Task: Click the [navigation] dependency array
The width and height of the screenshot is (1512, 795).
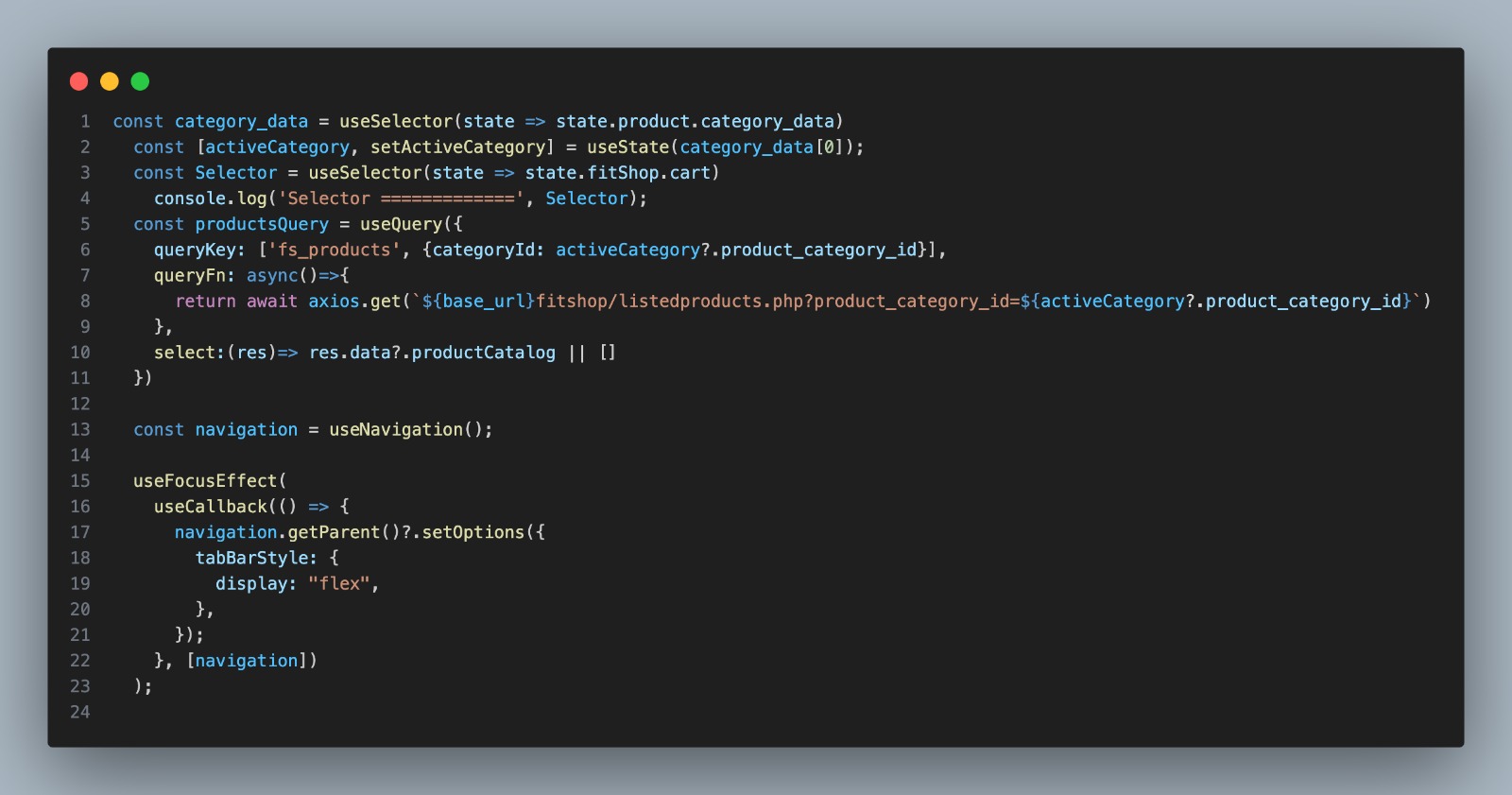Action: click(251, 661)
